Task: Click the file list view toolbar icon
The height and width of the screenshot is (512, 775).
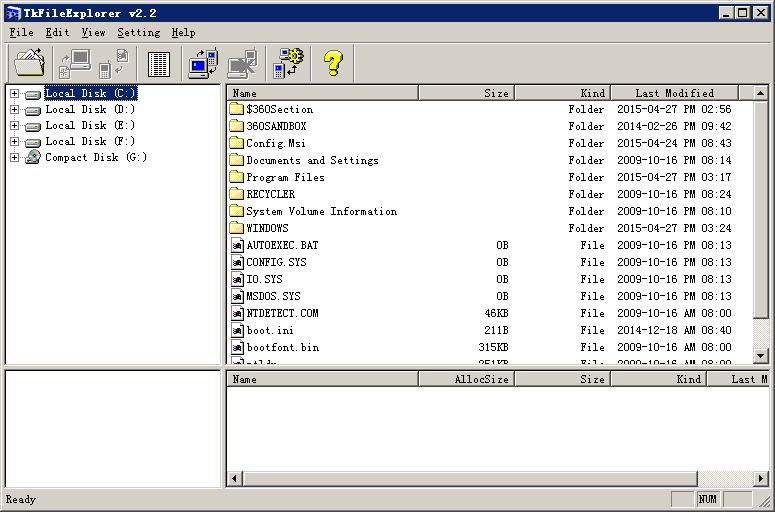Action: (x=159, y=63)
